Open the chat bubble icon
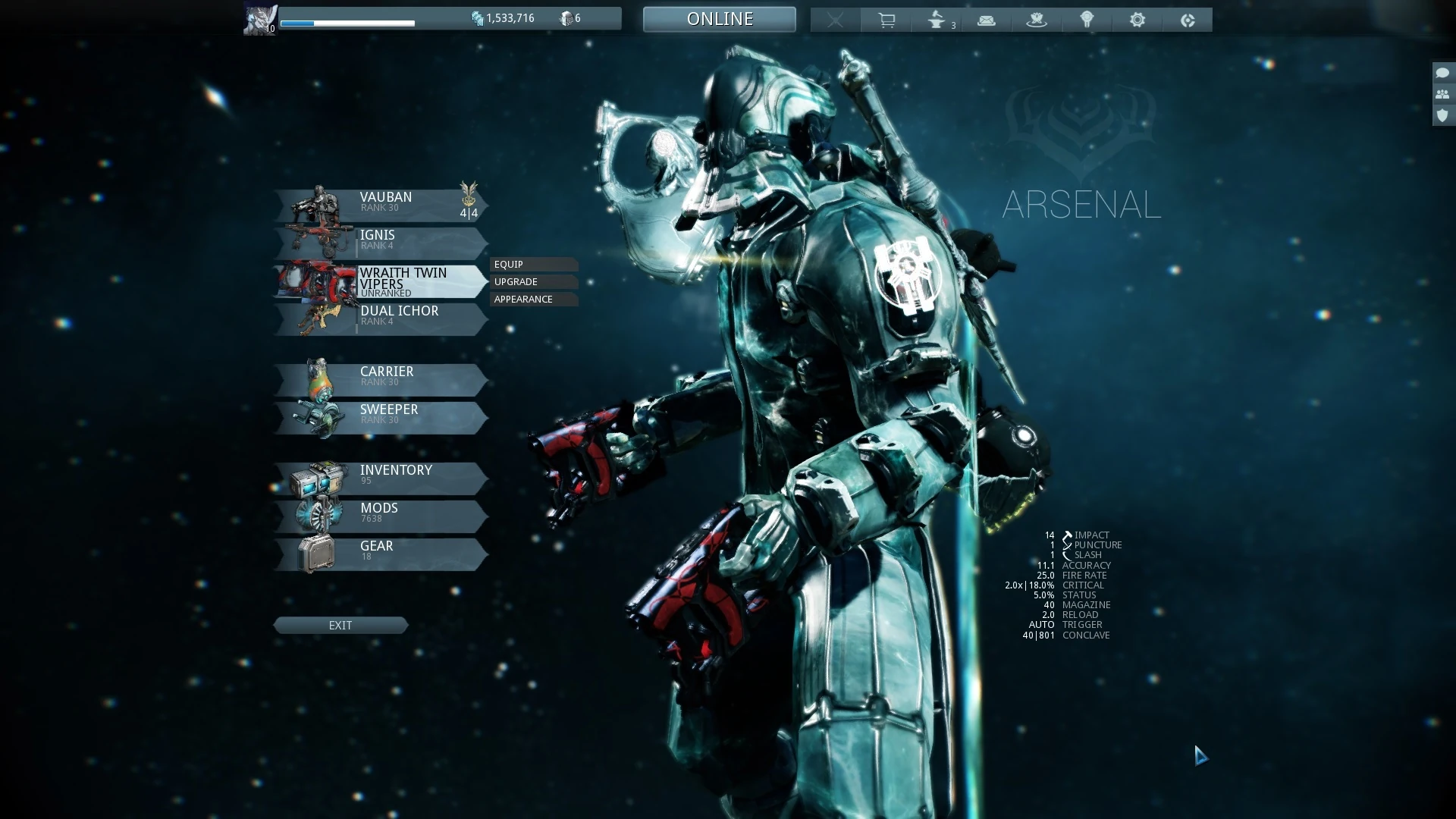The height and width of the screenshot is (819, 1456). point(1443,74)
